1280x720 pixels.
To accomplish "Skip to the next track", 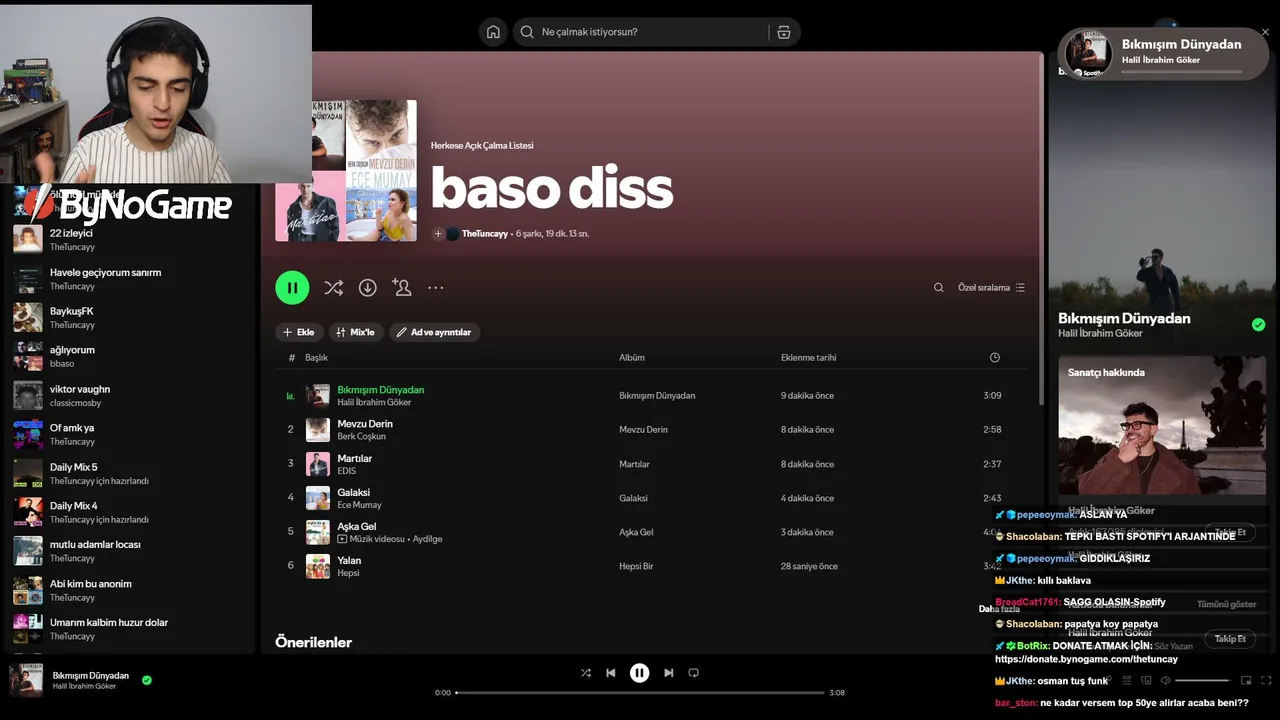I will coord(669,673).
